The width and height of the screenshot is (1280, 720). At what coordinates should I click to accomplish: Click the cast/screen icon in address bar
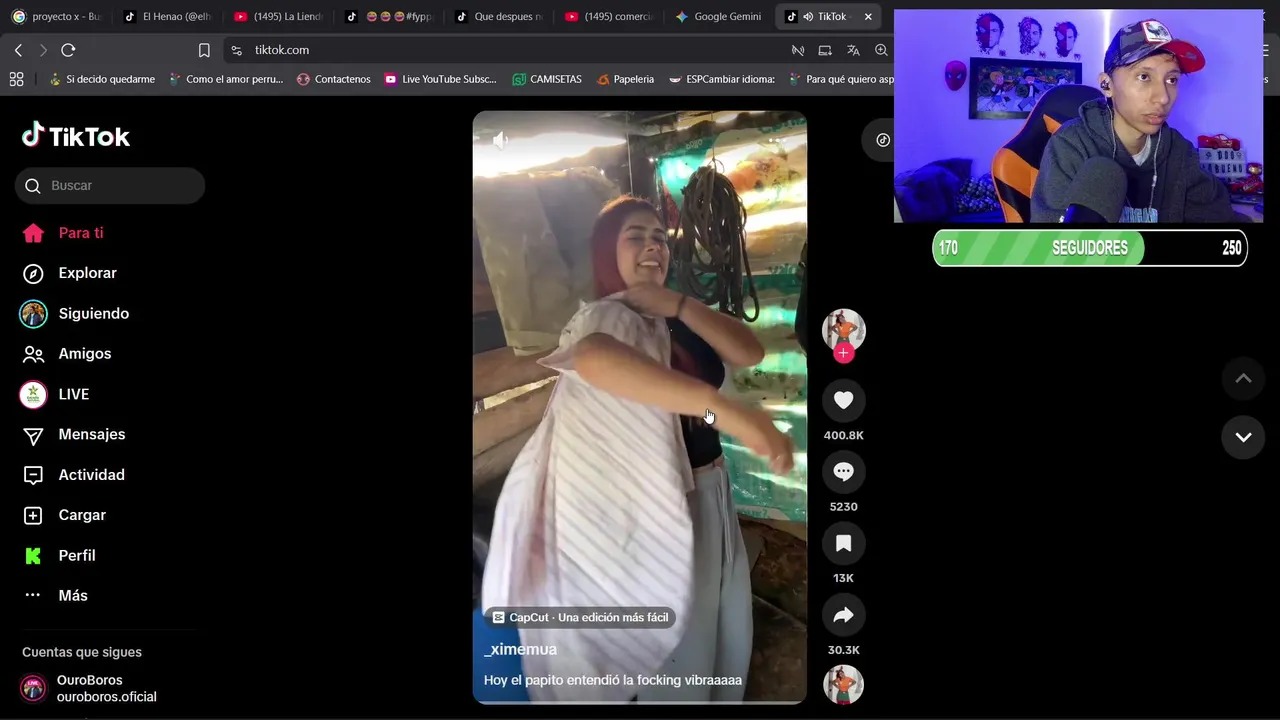coord(825,50)
